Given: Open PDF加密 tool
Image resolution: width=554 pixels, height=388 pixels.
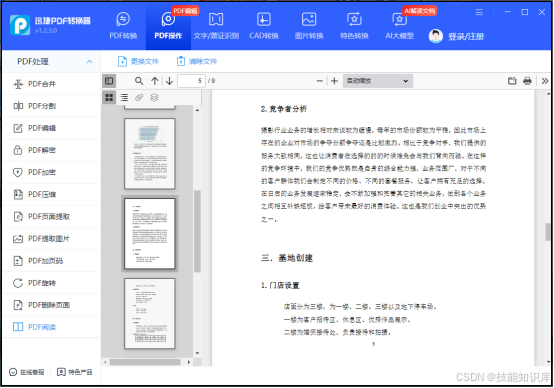Looking at the screenshot, I should pyautogui.click(x=51, y=172).
